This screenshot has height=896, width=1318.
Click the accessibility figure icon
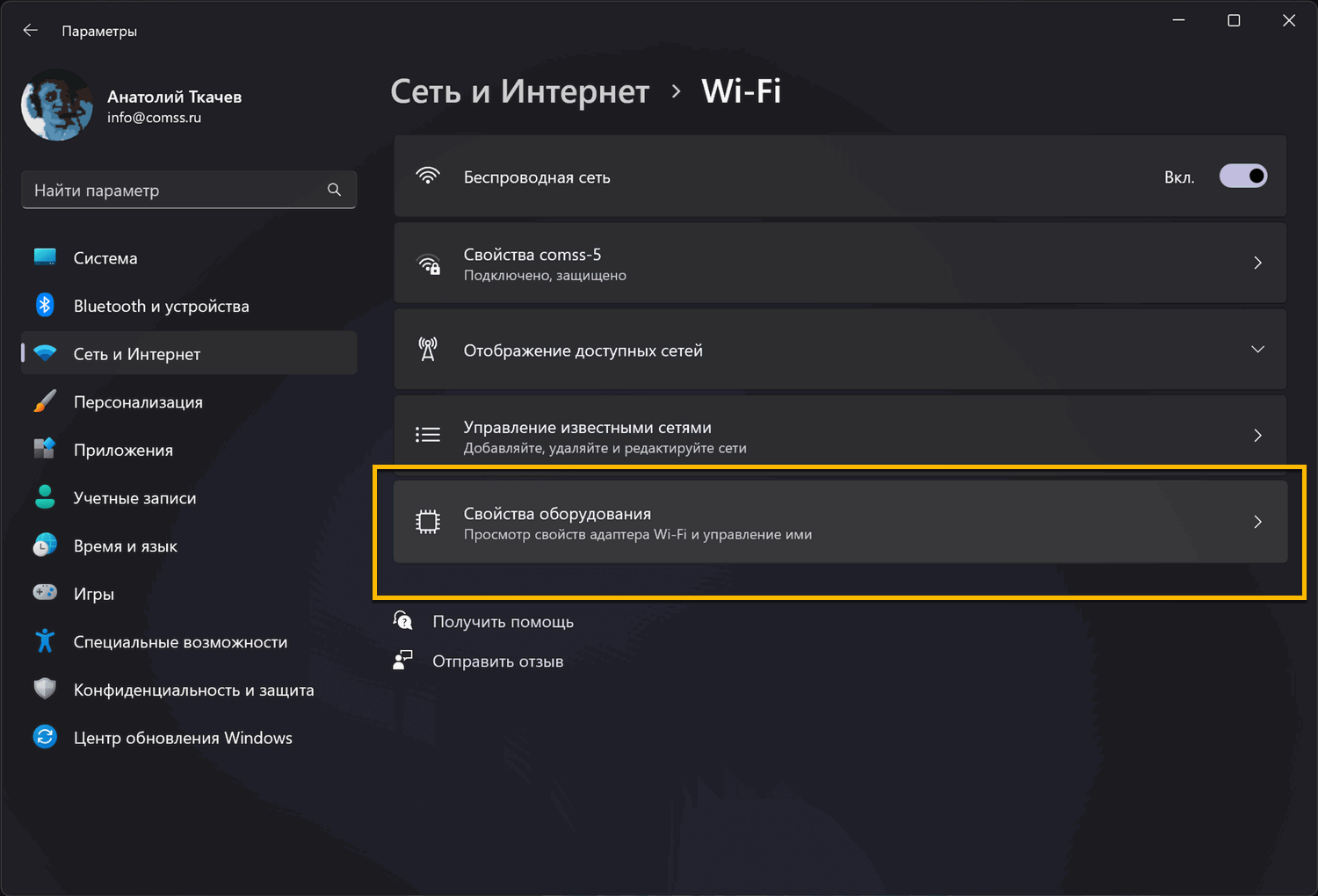(x=45, y=641)
